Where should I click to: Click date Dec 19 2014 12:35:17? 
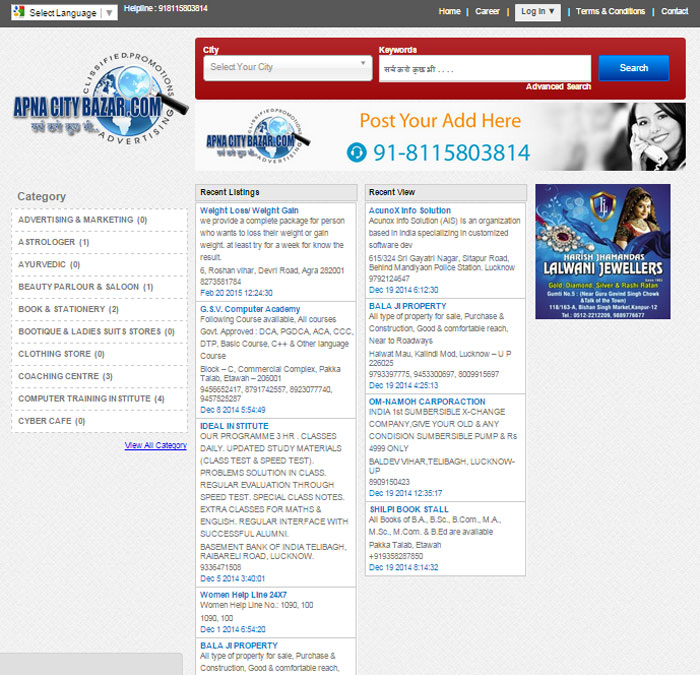(405, 493)
